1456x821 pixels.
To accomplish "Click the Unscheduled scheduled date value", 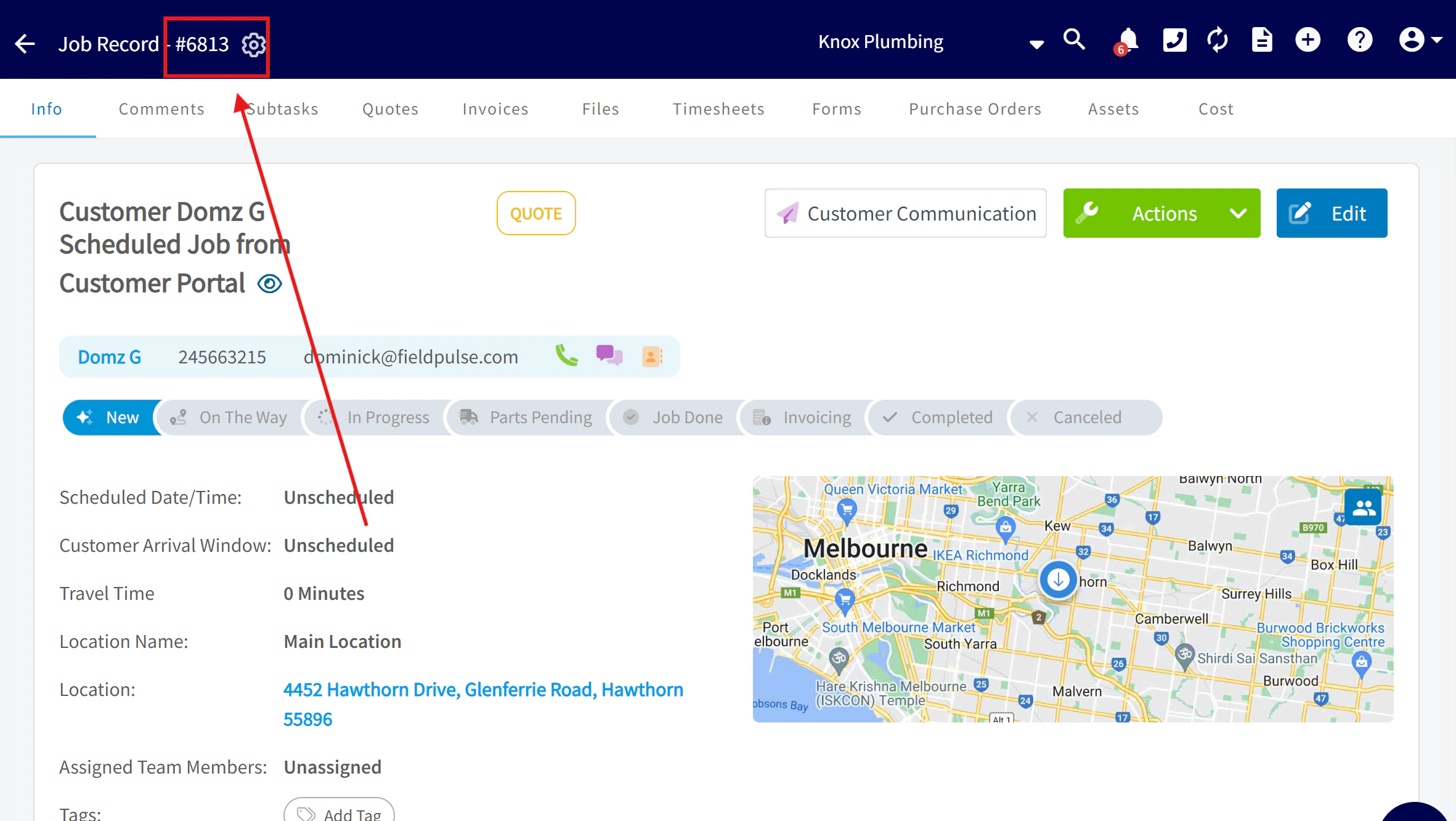I will pos(339,498).
